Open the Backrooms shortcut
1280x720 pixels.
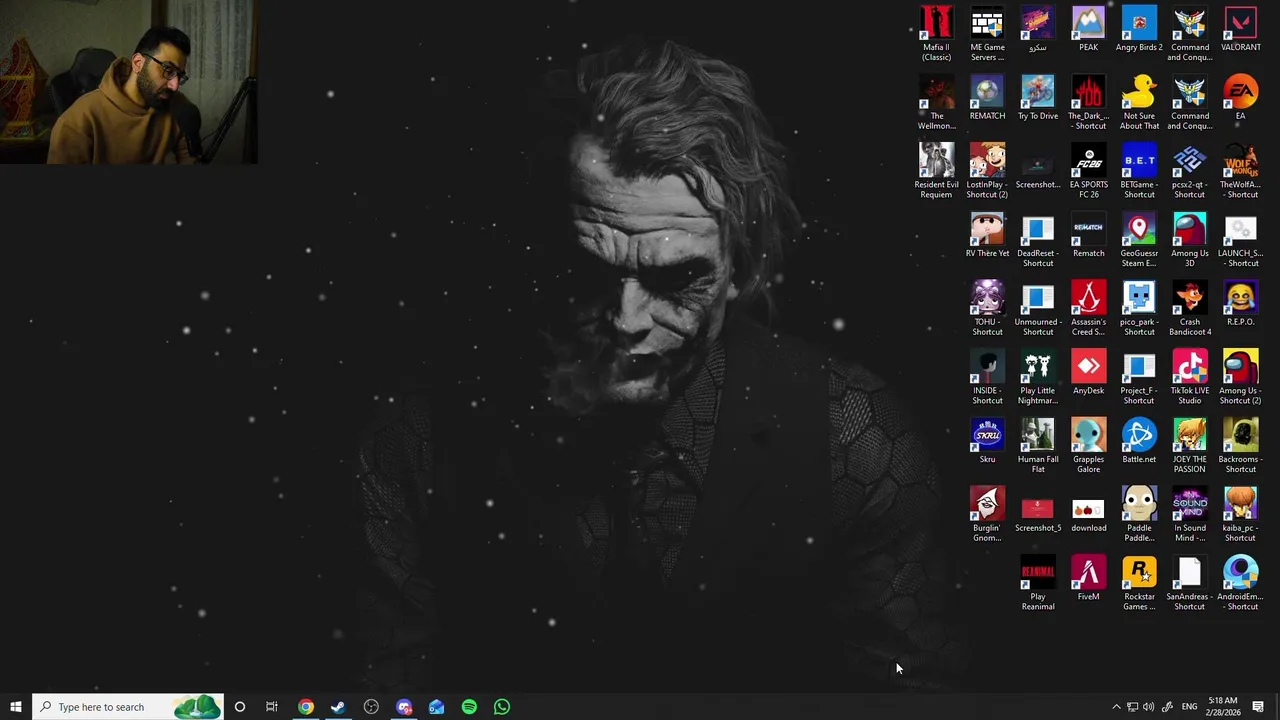[1240, 445]
